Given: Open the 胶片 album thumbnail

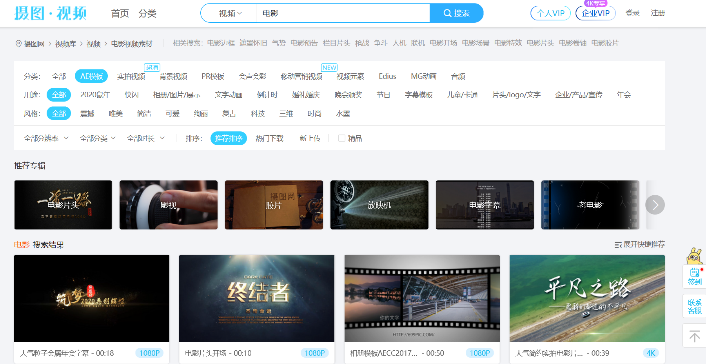Looking at the screenshot, I should tap(274, 205).
